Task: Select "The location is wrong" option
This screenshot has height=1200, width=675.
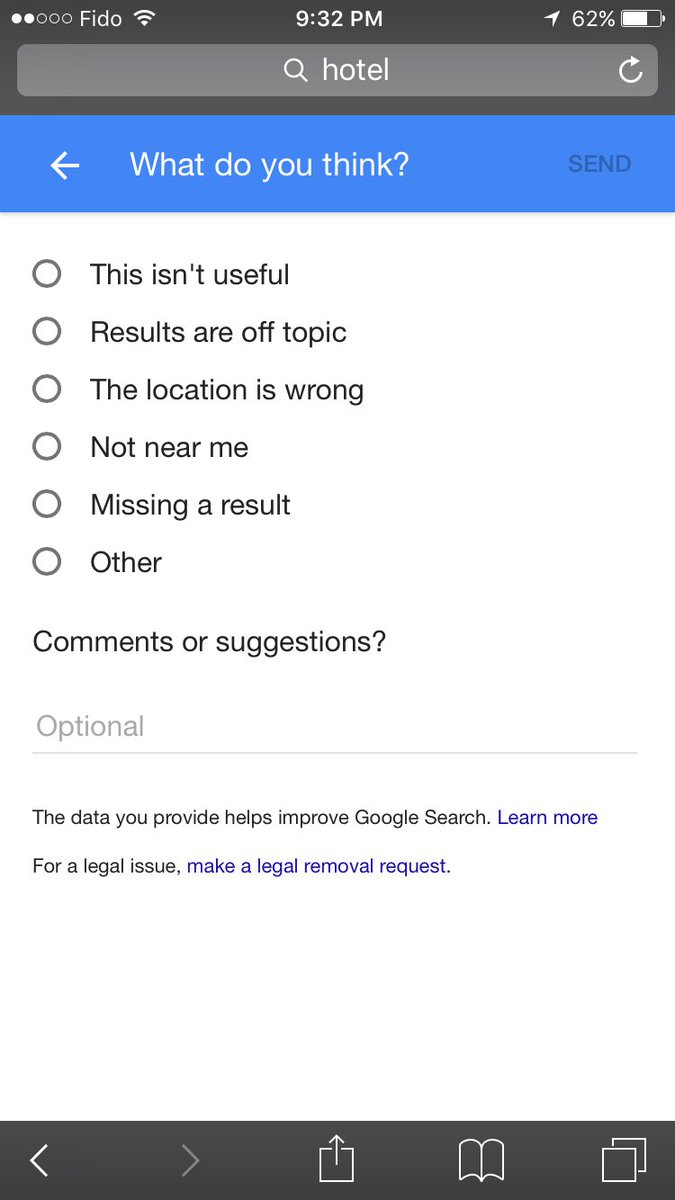Action: tap(47, 389)
